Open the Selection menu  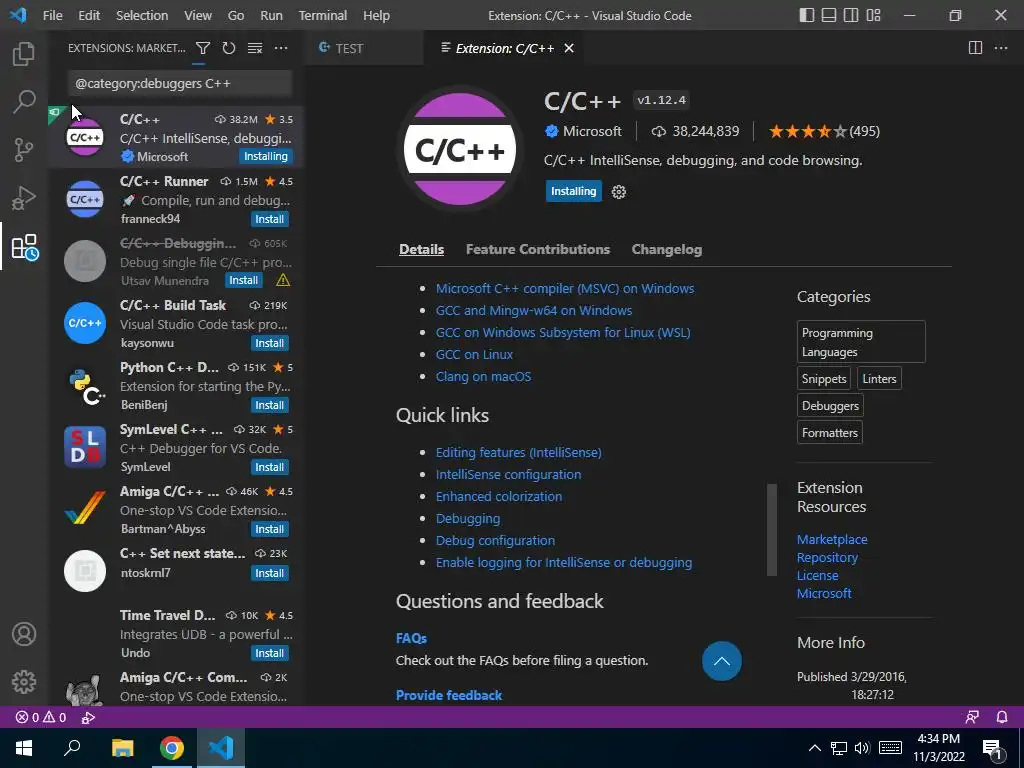click(x=142, y=15)
